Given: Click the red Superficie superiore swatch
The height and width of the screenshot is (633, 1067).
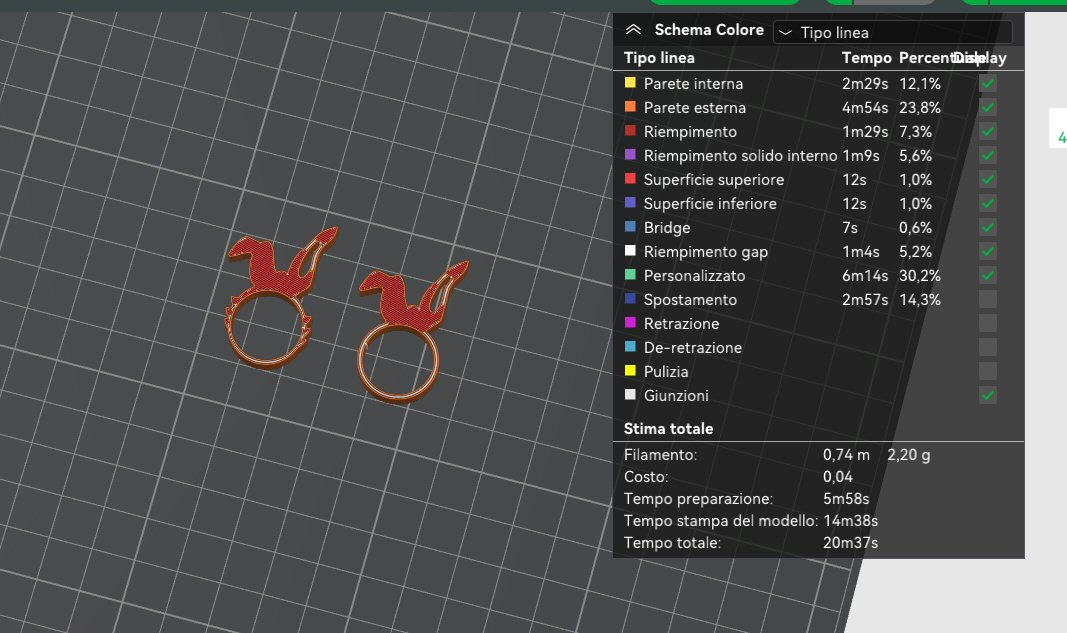Looking at the screenshot, I should (630, 178).
